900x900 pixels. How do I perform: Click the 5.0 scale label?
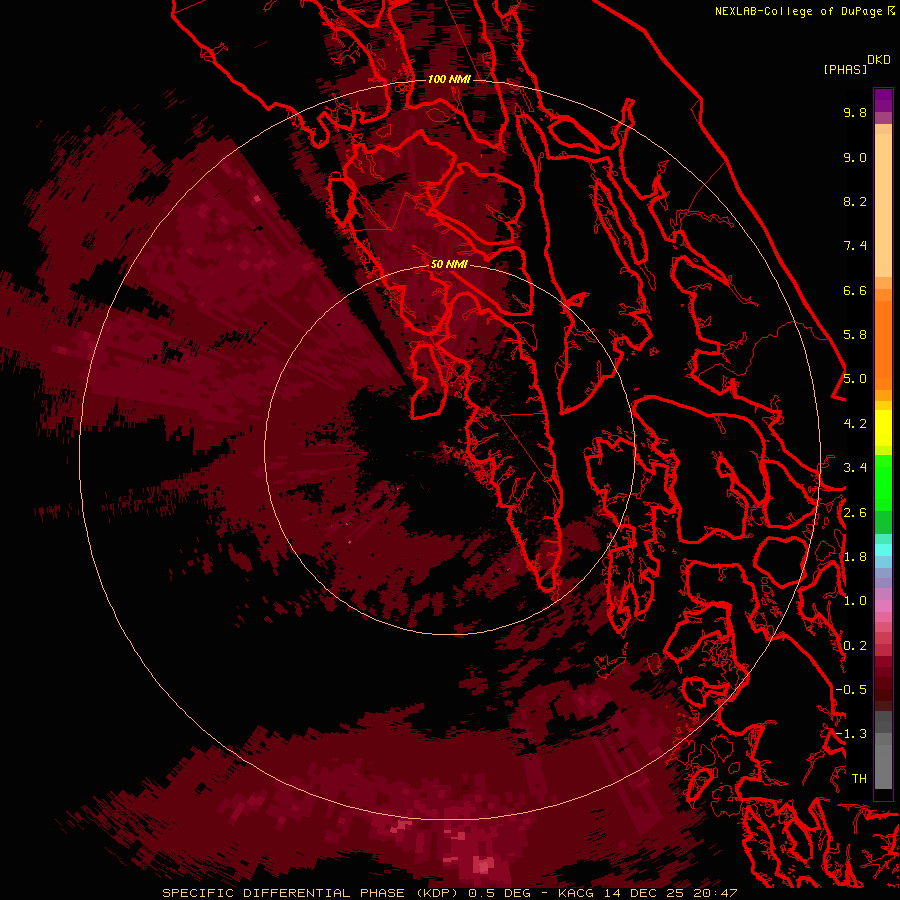pos(855,379)
